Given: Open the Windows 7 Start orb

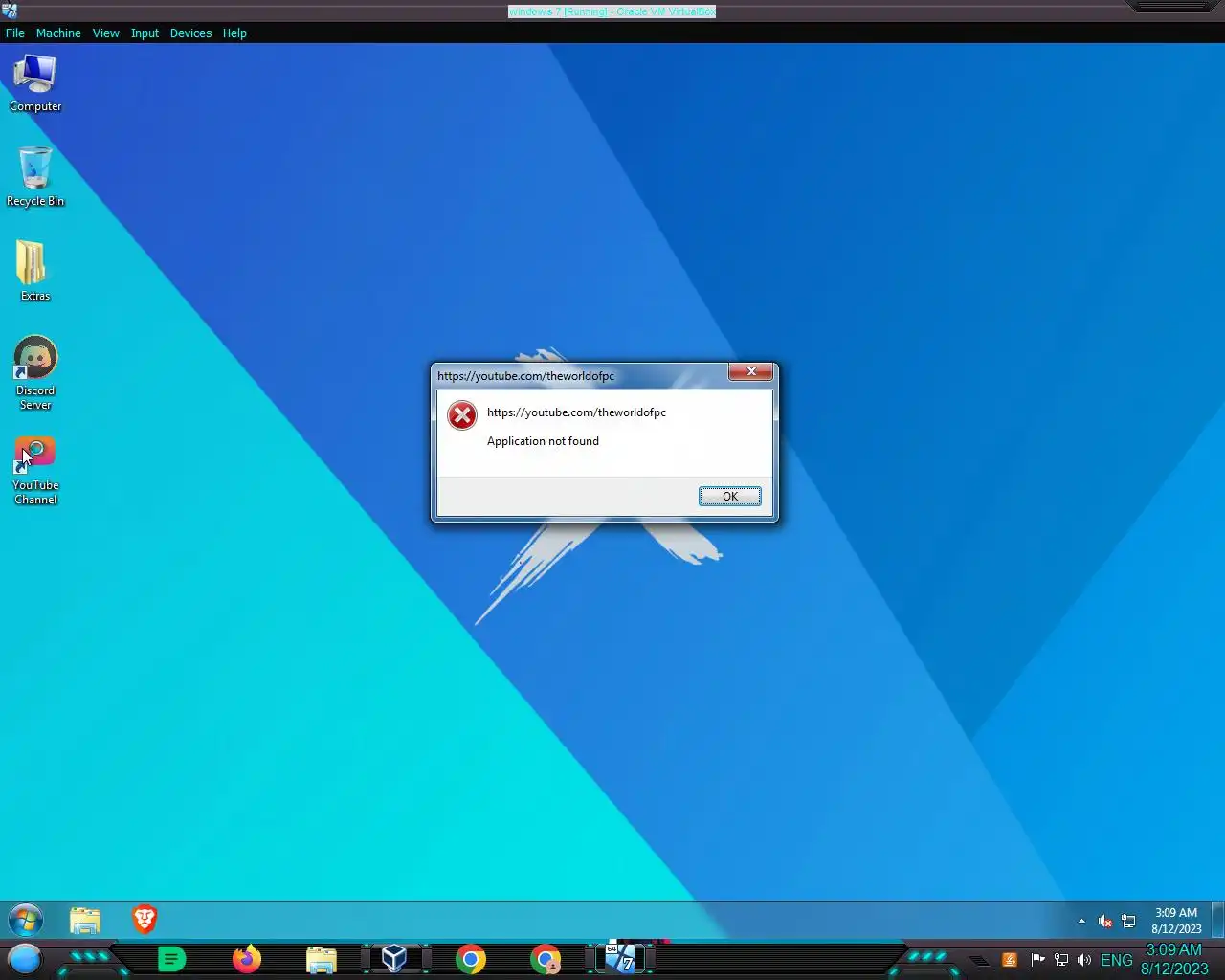Looking at the screenshot, I should pyautogui.click(x=26, y=921).
